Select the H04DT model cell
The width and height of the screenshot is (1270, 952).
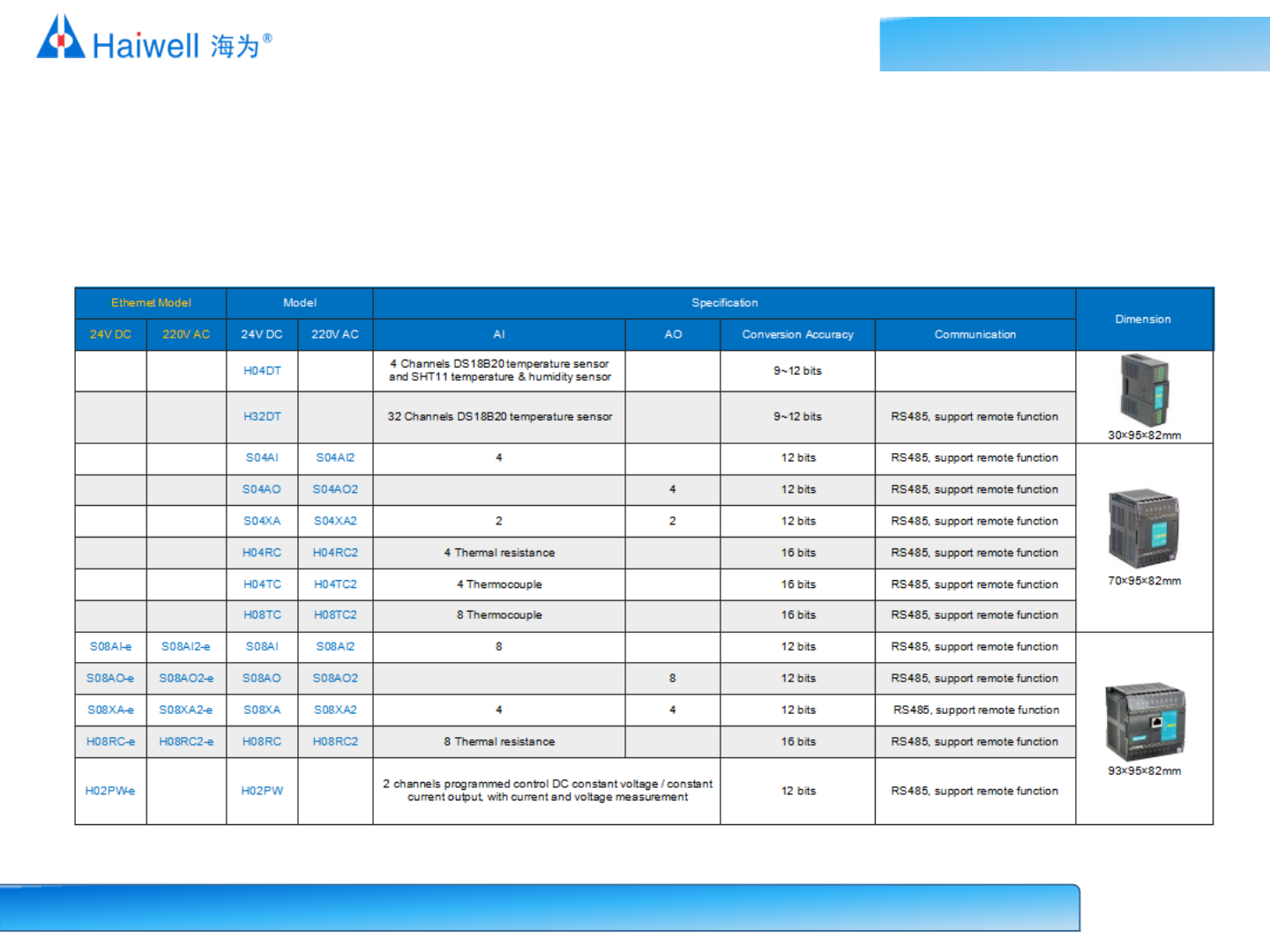click(x=262, y=371)
